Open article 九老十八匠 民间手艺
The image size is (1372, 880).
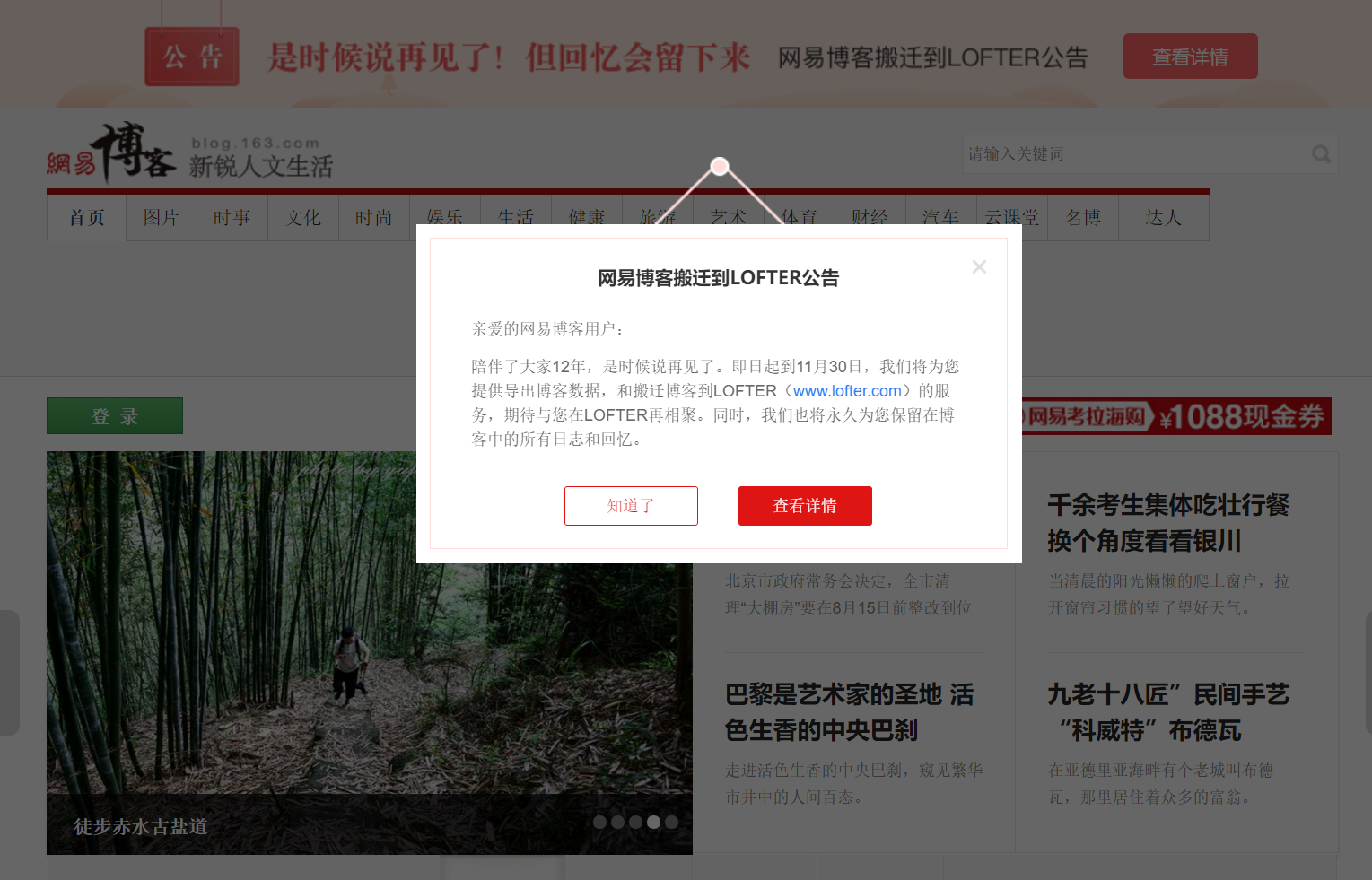(x=1168, y=712)
